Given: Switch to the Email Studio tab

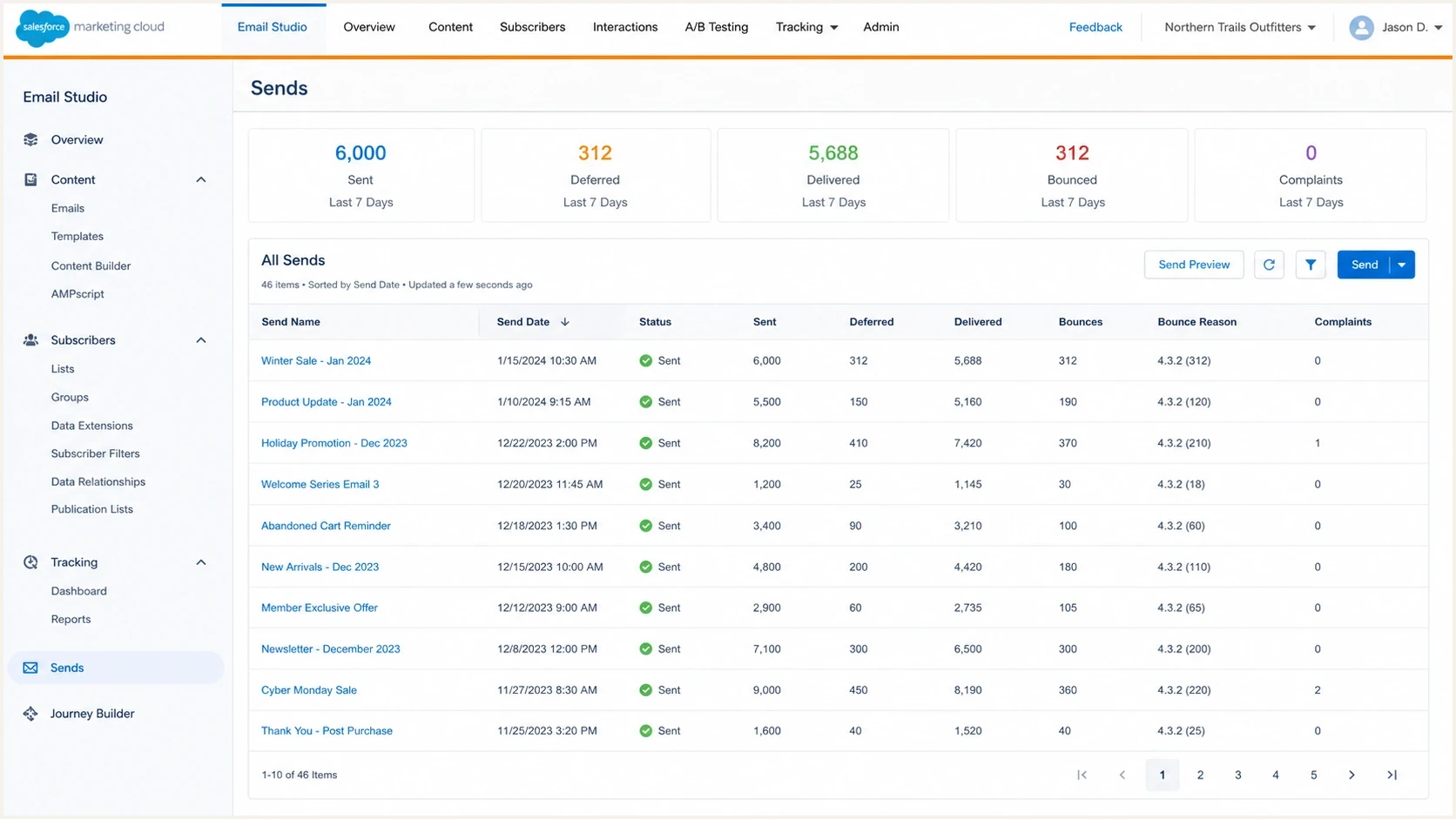Looking at the screenshot, I should point(273,27).
